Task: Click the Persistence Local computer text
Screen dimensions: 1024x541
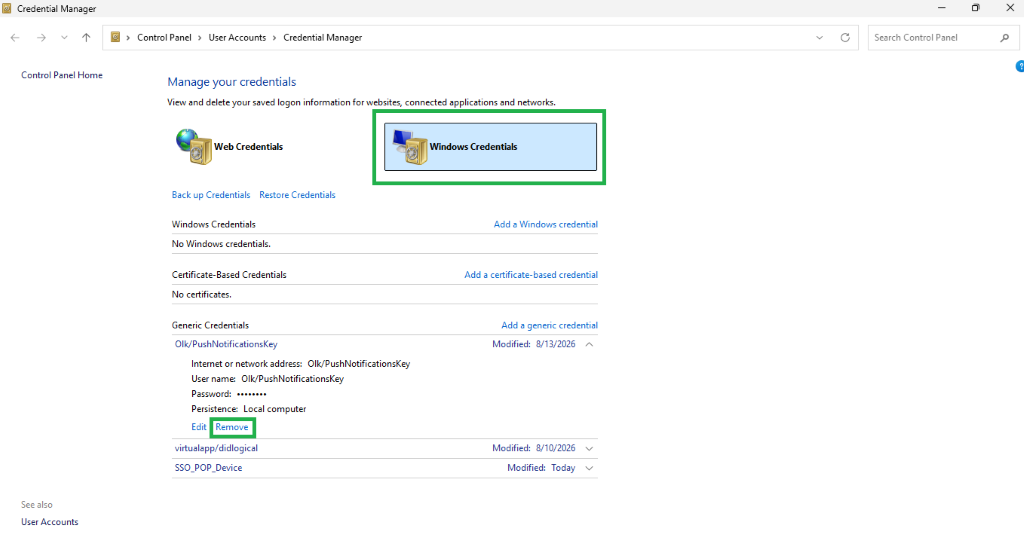Action: coord(249,409)
